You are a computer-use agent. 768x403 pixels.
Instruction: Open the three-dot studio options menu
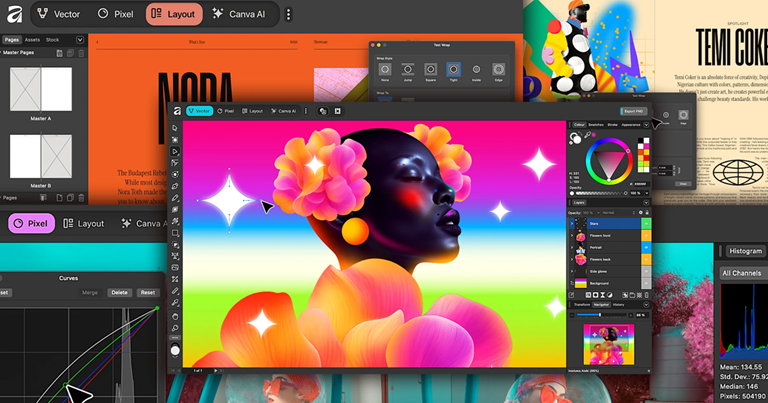[x=289, y=14]
